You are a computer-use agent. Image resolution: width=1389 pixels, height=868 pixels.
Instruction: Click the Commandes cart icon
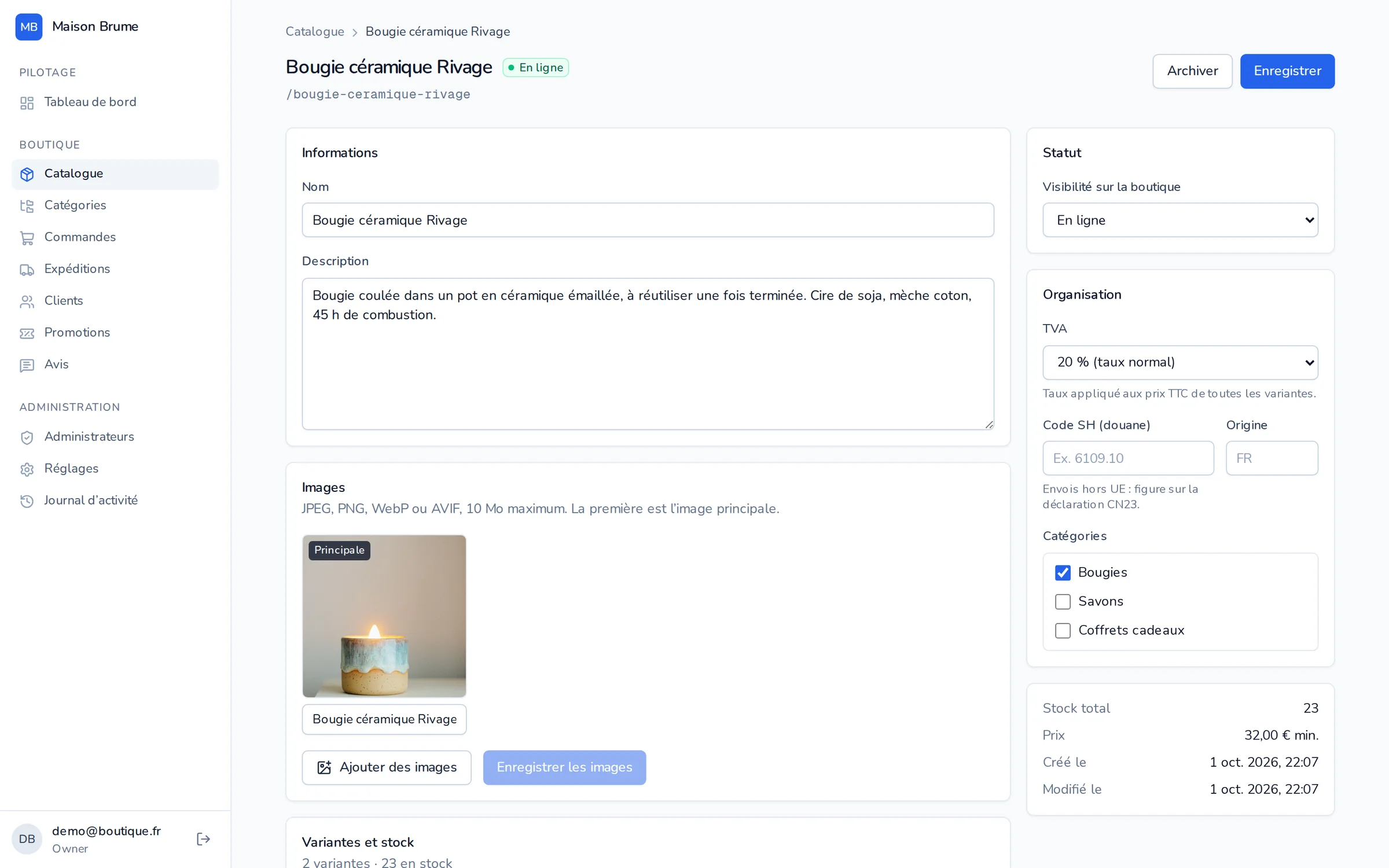(27, 238)
